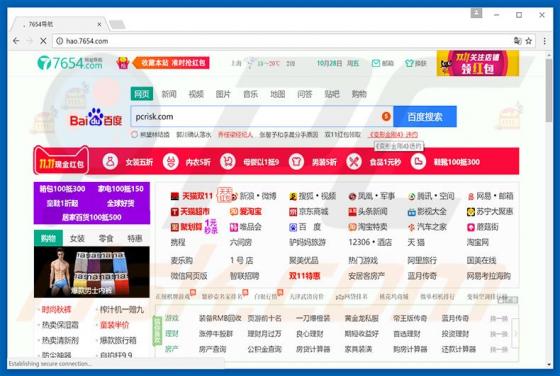Click the men's underwear ad image

(x=92, y=272)
